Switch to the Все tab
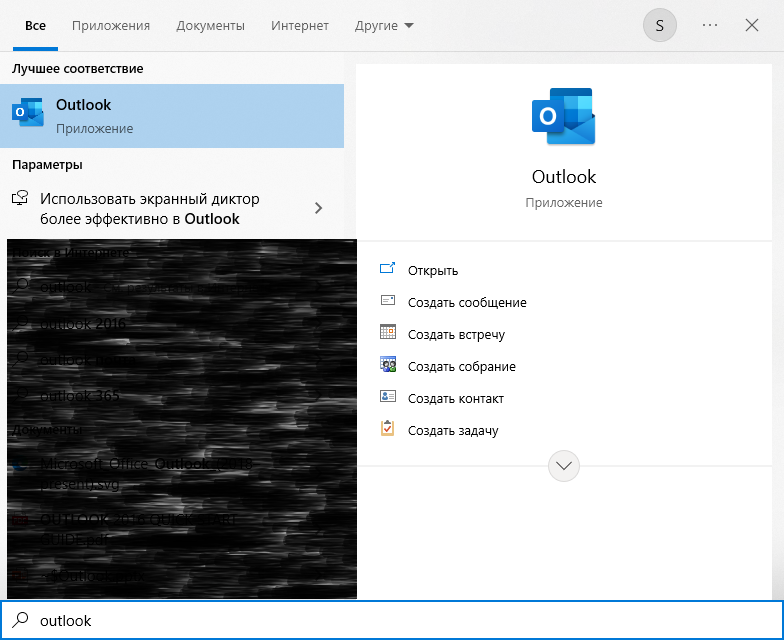Image resolution: width=784 pixels, height=640 pixels. [x=36, y=26]
